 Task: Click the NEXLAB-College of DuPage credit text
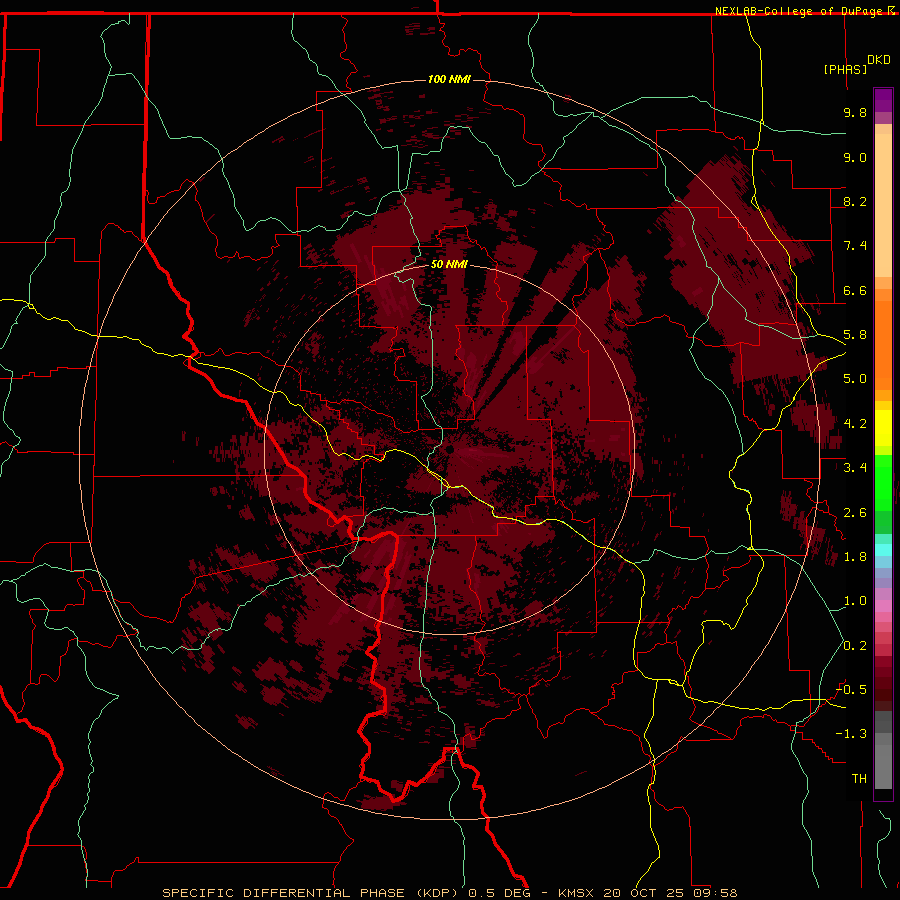(798, 11)
